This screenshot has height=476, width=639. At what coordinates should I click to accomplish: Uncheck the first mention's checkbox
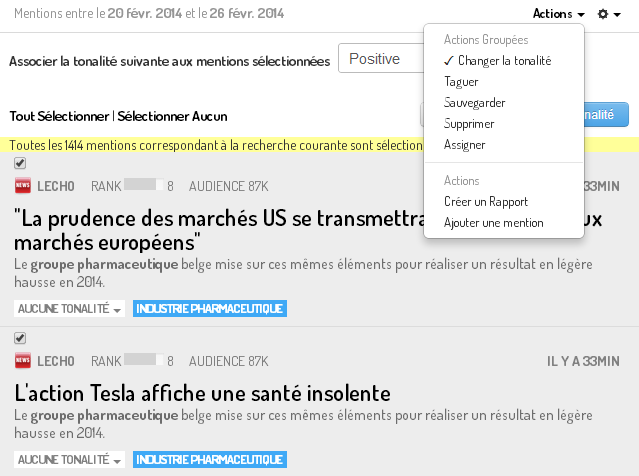point(20,163)
